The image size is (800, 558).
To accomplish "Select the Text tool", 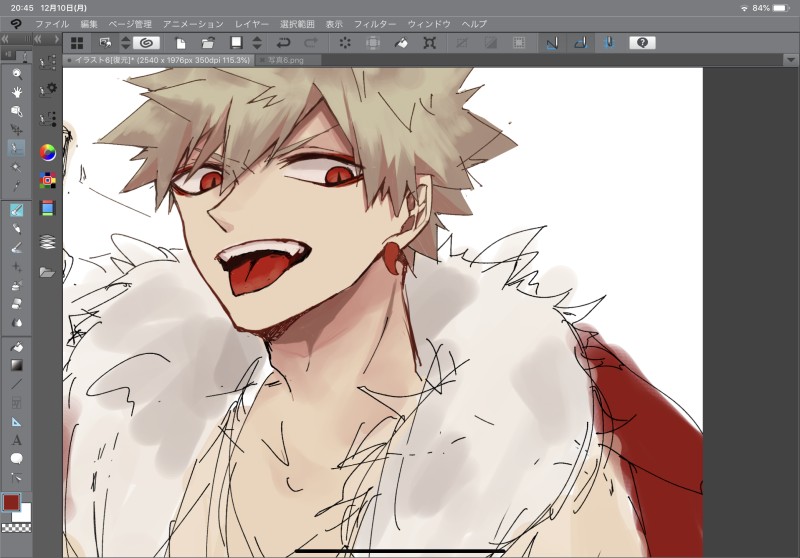I will 17,440.
